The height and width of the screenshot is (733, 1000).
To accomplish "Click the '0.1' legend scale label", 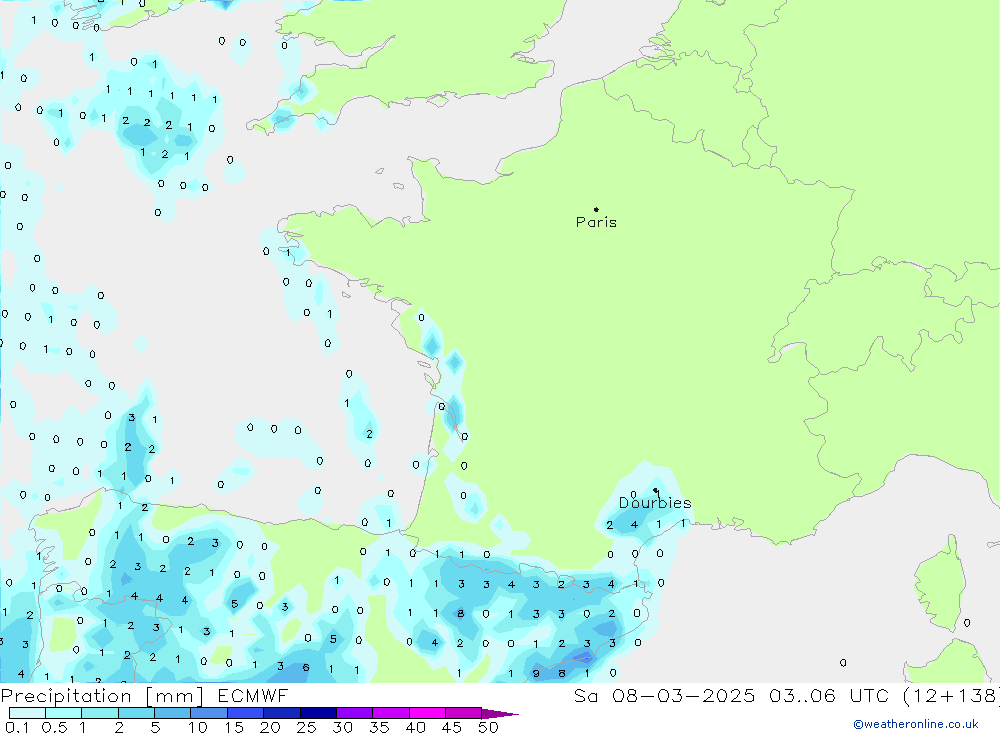I will [x=17, y=727].
